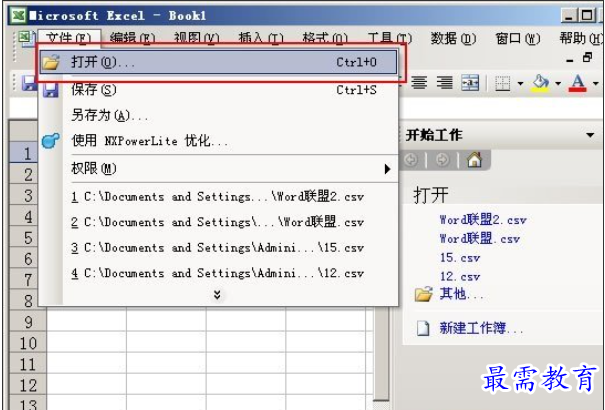Choose 使用 NXPowerLite 优化...
Screen dimensions: 605x410
tap(219, 141)
